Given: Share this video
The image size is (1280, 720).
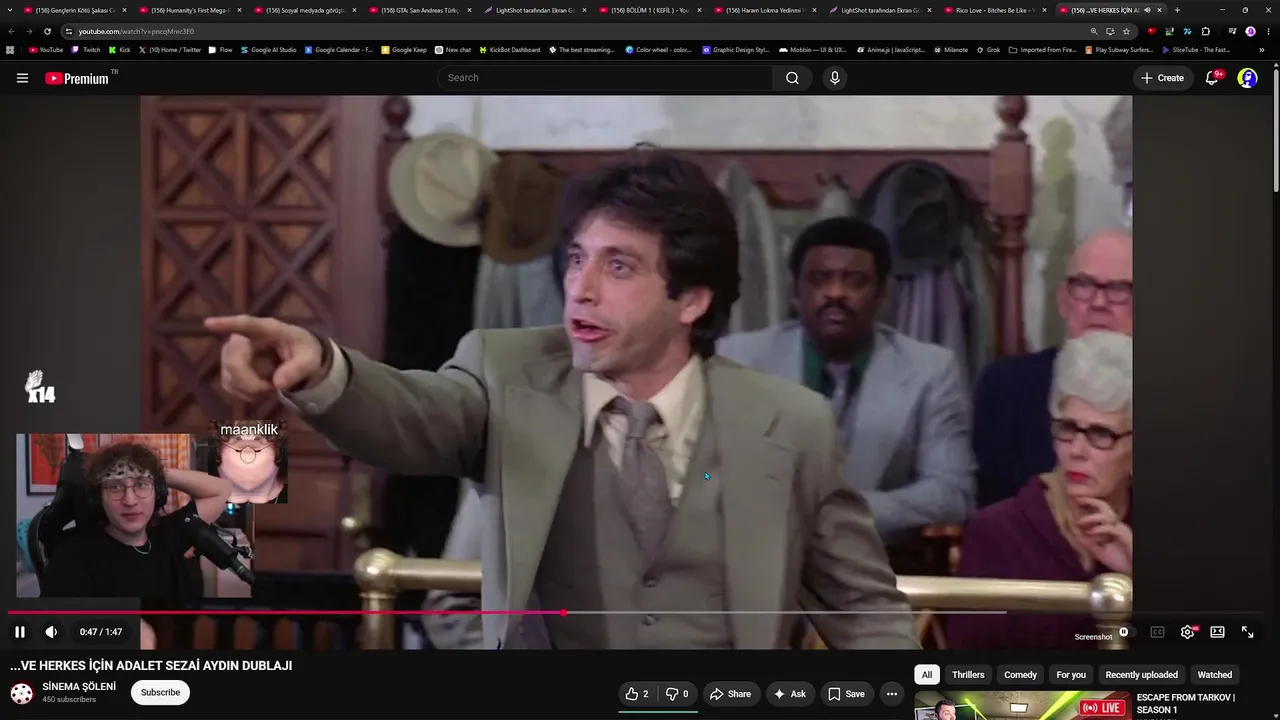Looking at the screenshot, I should click(x=730, y=694).
